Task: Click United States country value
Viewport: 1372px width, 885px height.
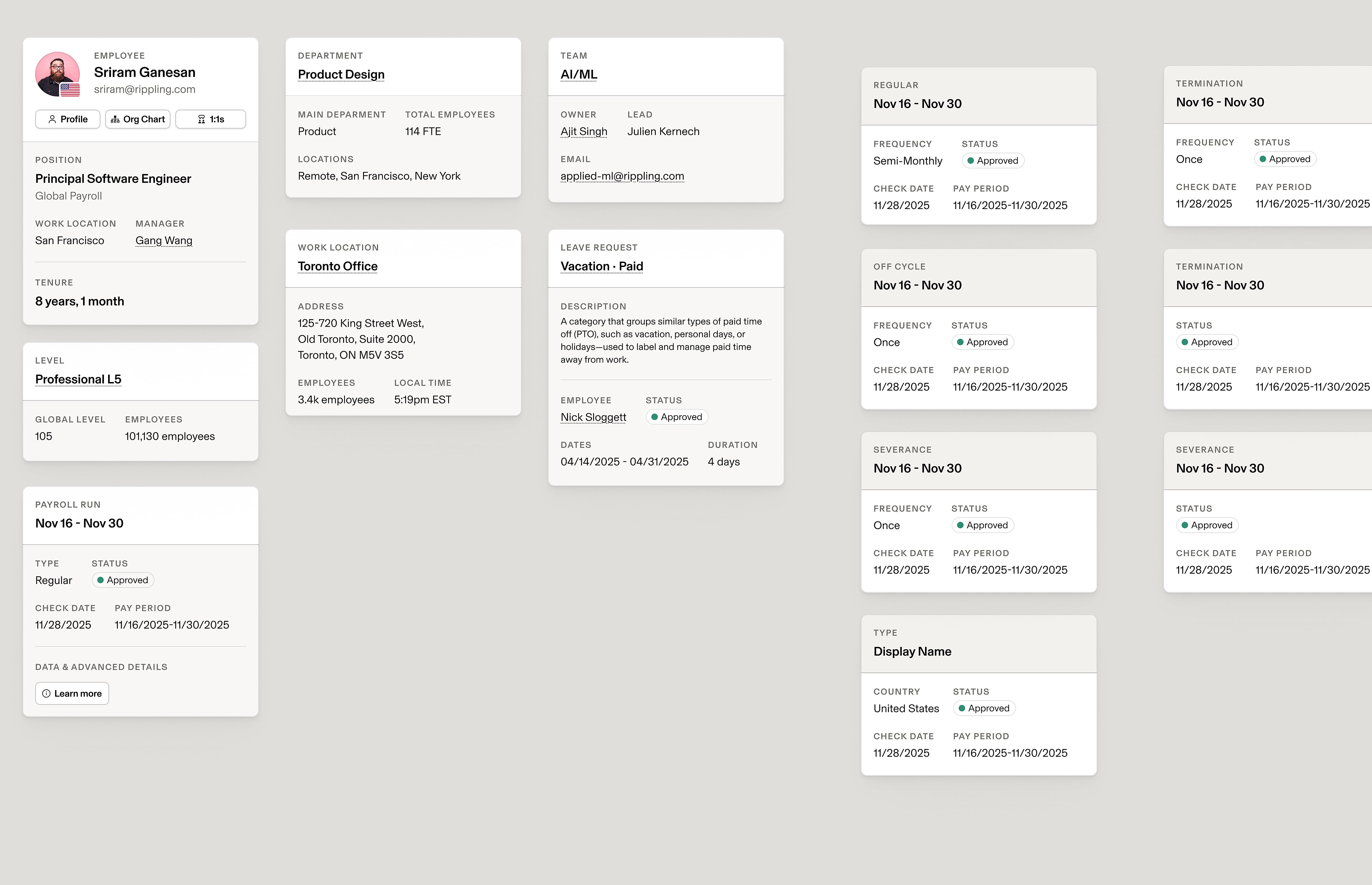Action: pos(907,709)
